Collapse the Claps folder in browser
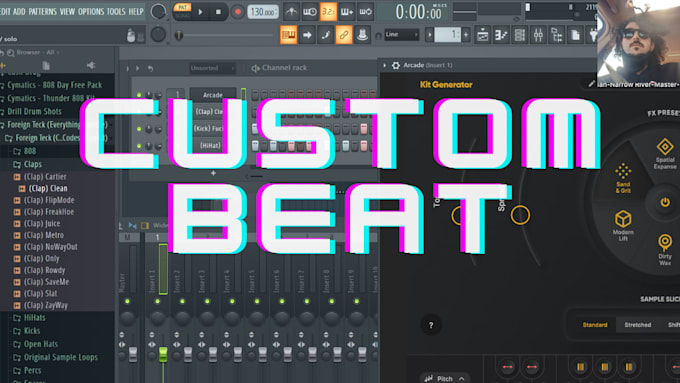The height and width of the screenshot is (383, 680). (x=33, y=164)
